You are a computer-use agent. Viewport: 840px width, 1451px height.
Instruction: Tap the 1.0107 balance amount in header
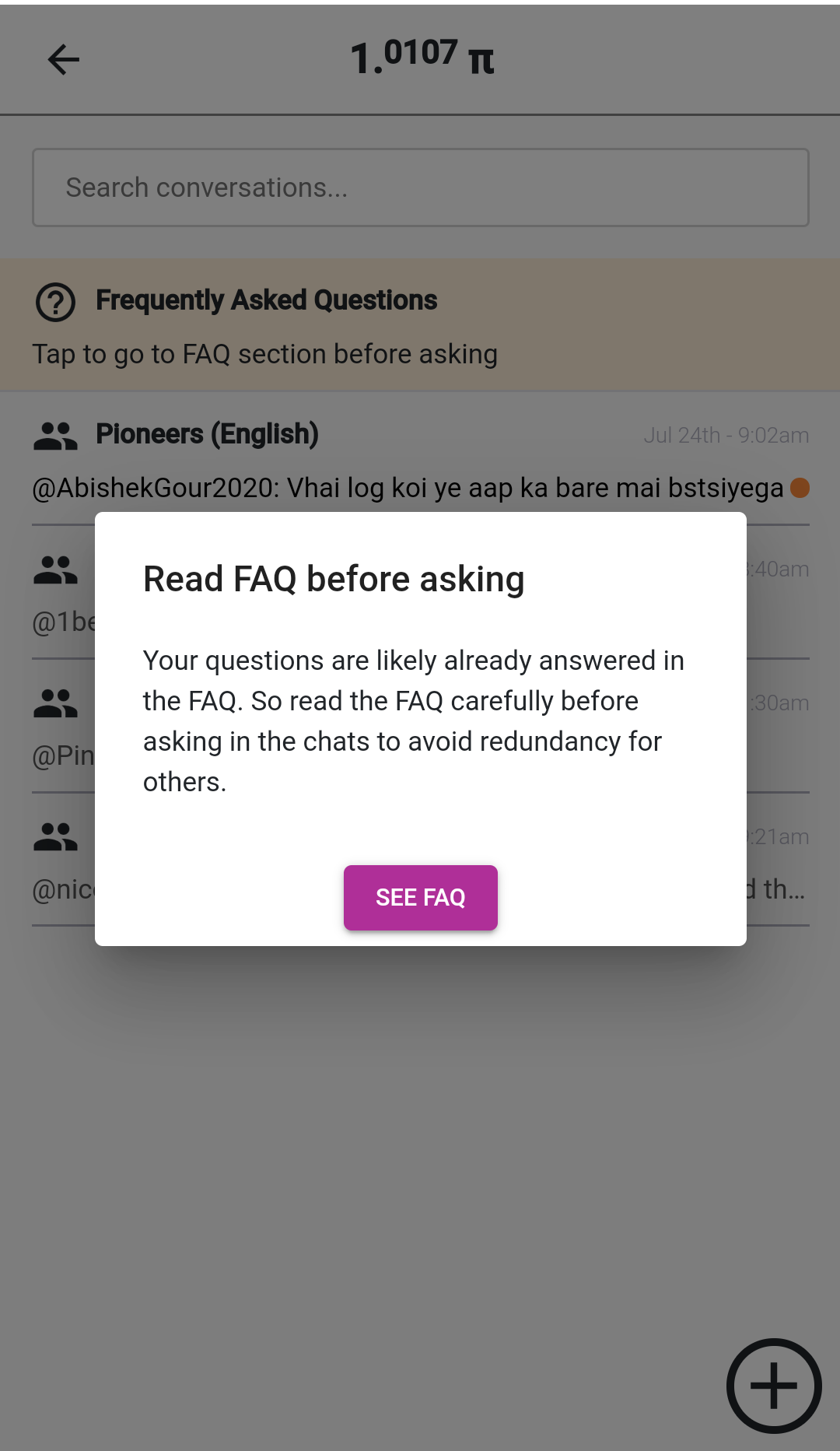(404, 57)
